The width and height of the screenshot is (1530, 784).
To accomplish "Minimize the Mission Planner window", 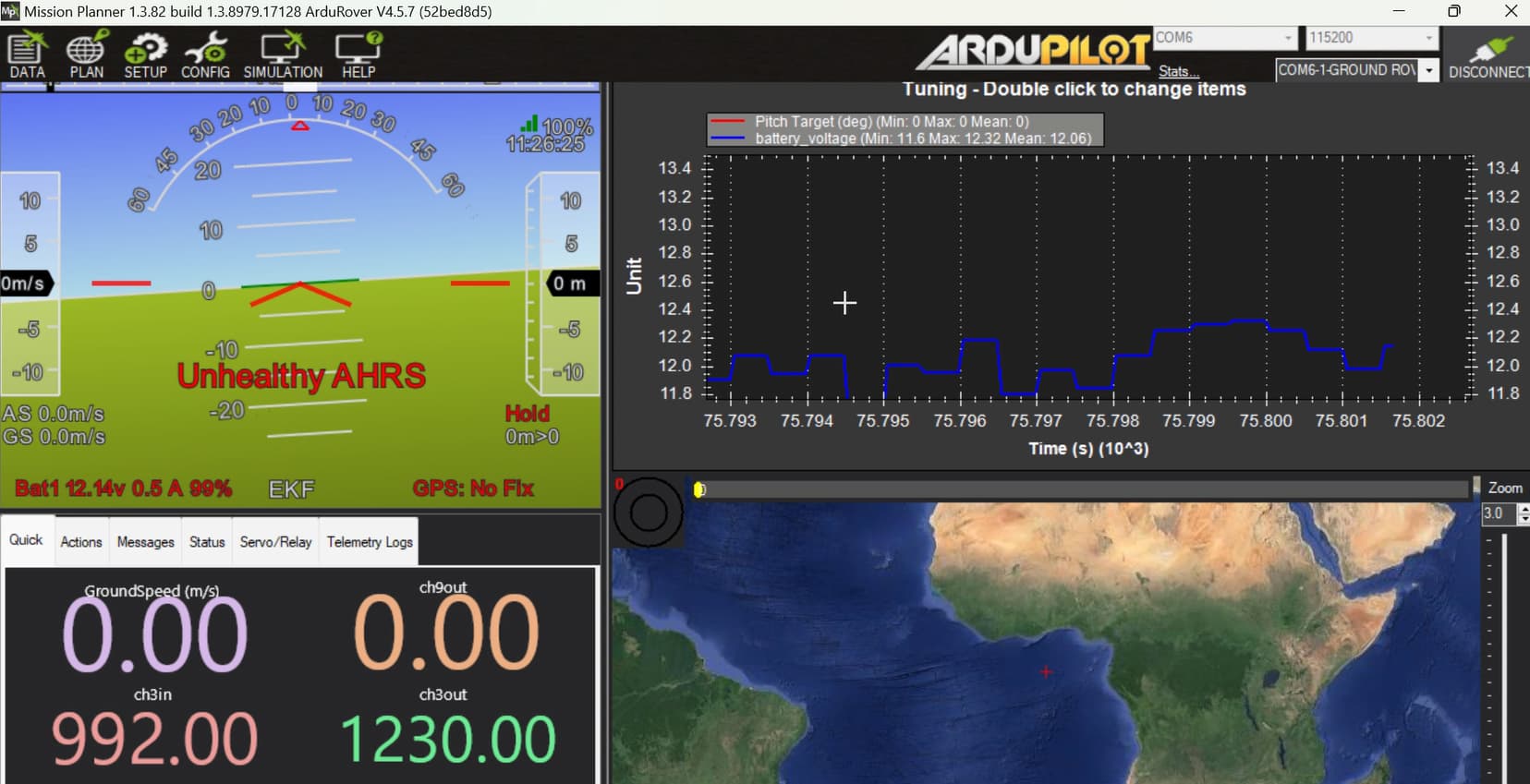I will 1399,11.
